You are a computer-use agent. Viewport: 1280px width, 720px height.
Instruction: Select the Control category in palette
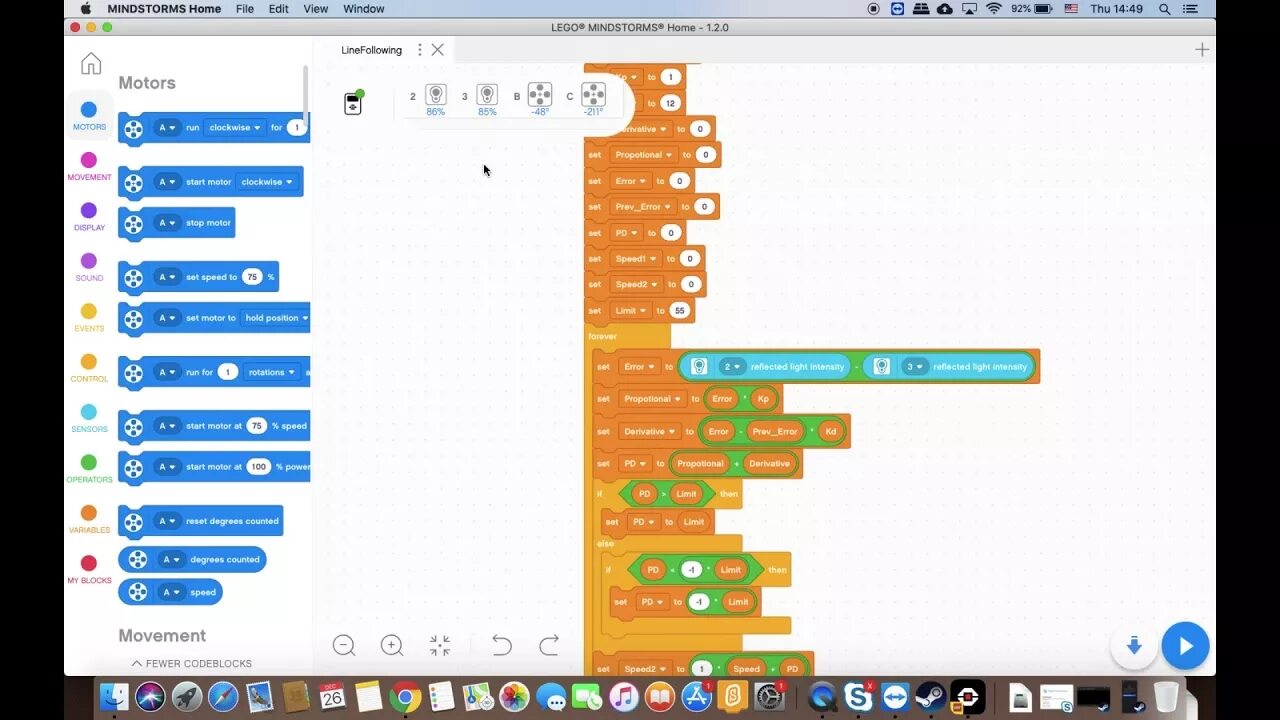[x=89, y=368]
